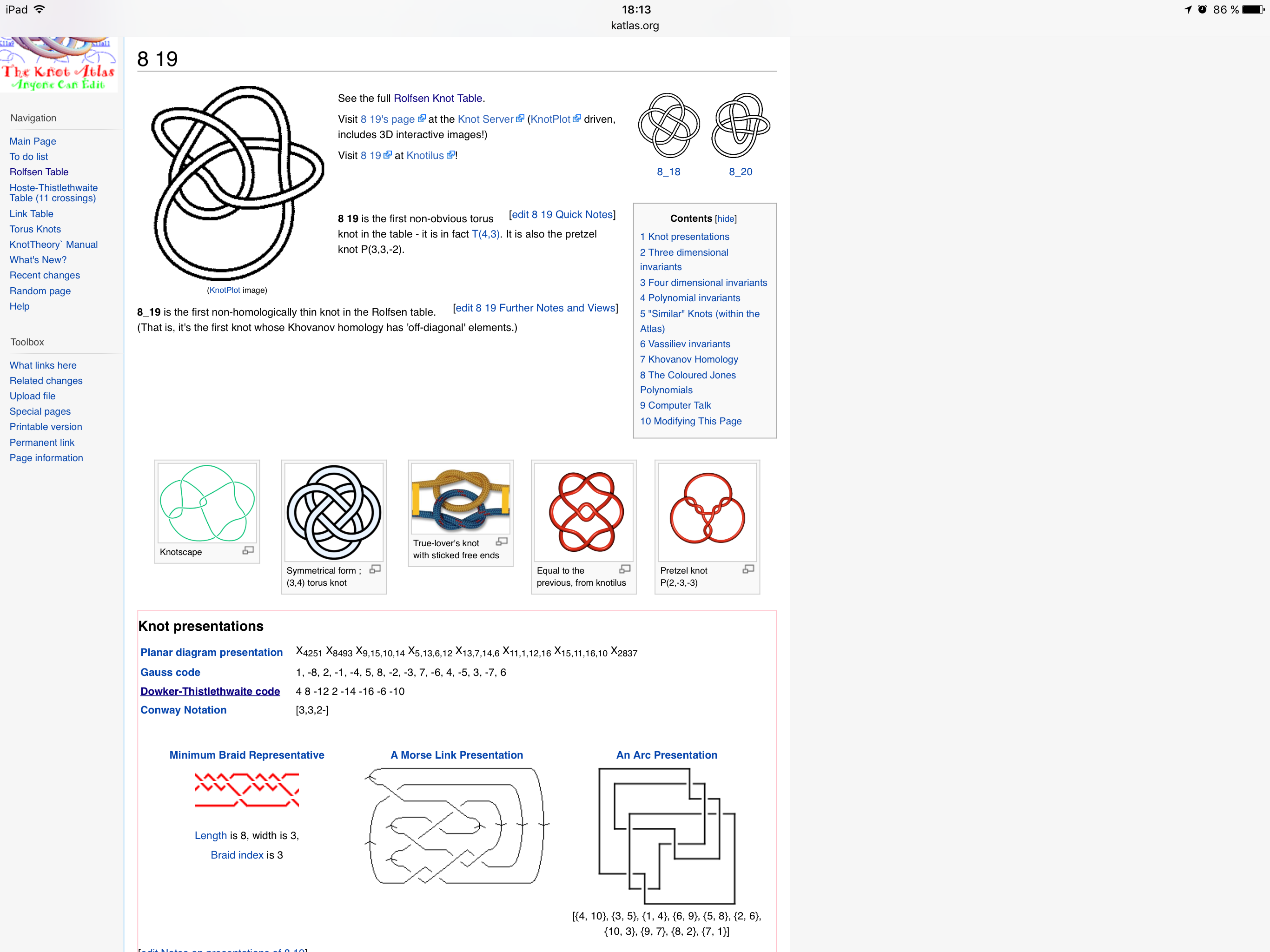
Task: Open the Dowker-Thistlethwaite code link
Action: coord(210,691)
